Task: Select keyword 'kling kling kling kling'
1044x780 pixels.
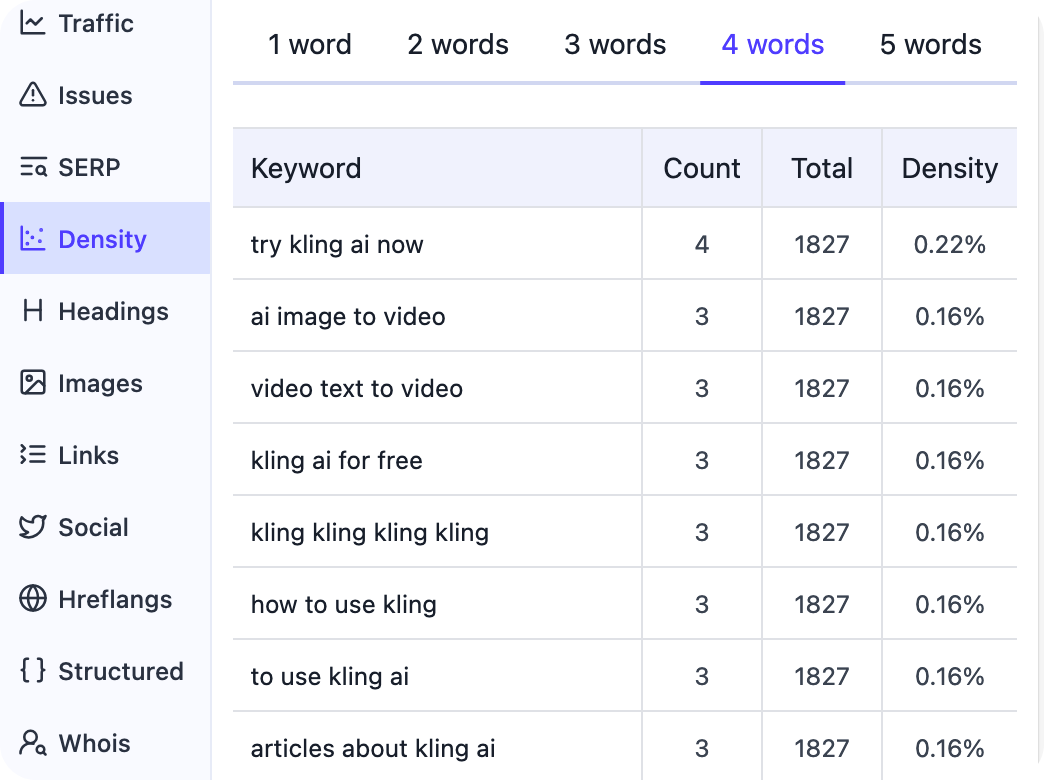Action: pos(370,532)
